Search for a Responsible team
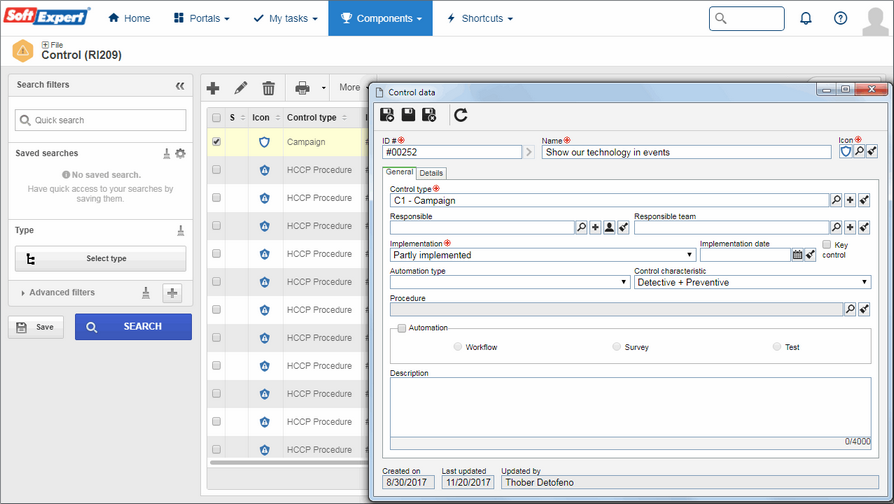Viewport: 894px width, 504px height. pos(836,227)
